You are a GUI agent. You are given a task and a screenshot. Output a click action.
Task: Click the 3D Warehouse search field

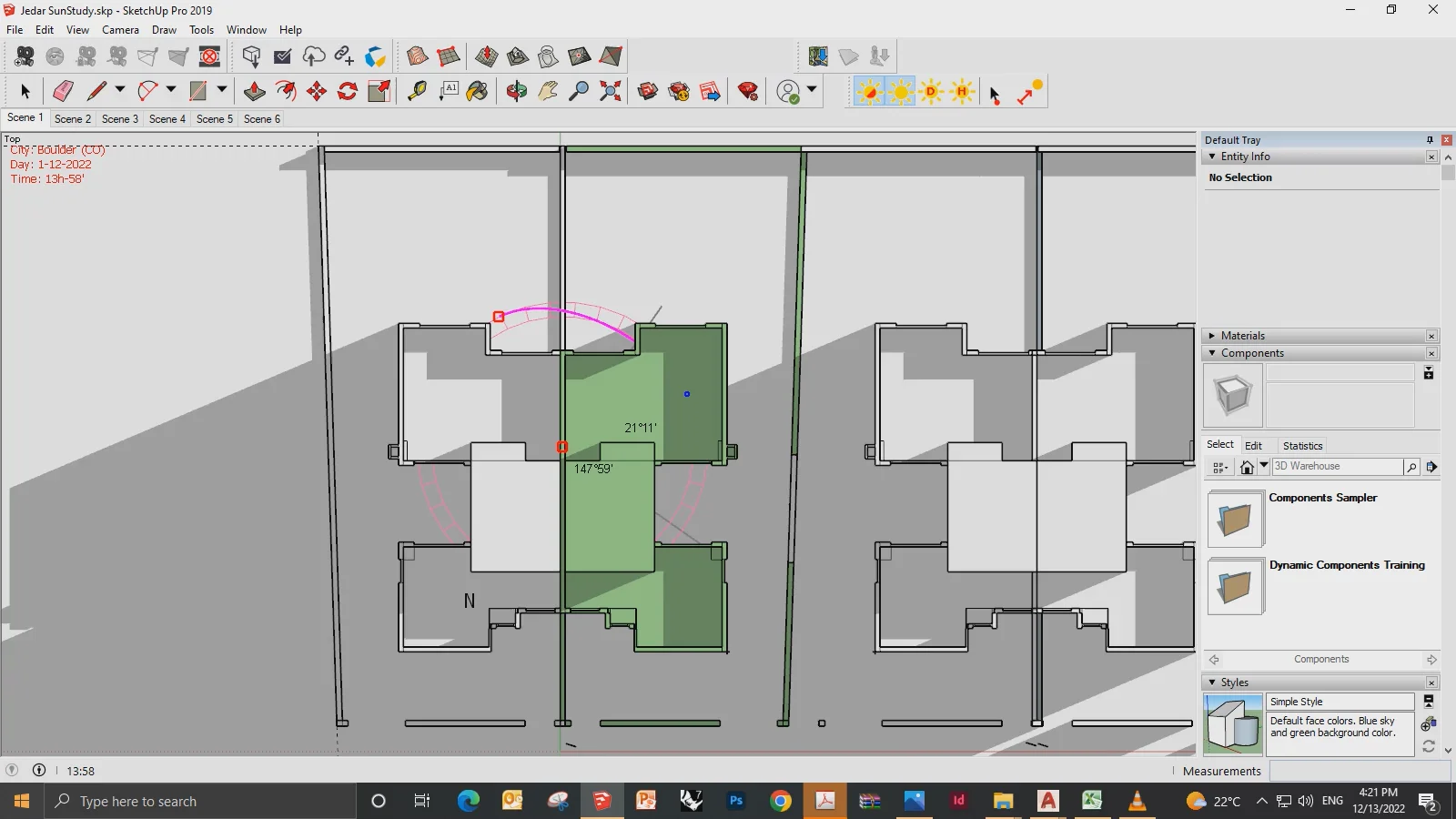[1338, 466]
